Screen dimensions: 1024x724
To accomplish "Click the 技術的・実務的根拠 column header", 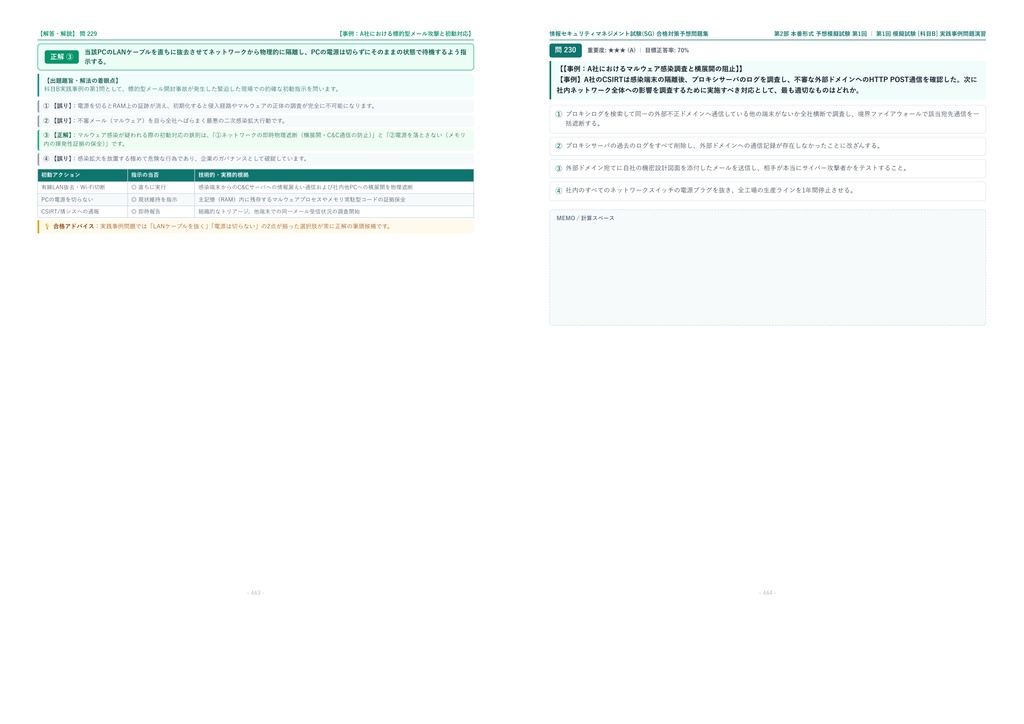I will point(334,175).
